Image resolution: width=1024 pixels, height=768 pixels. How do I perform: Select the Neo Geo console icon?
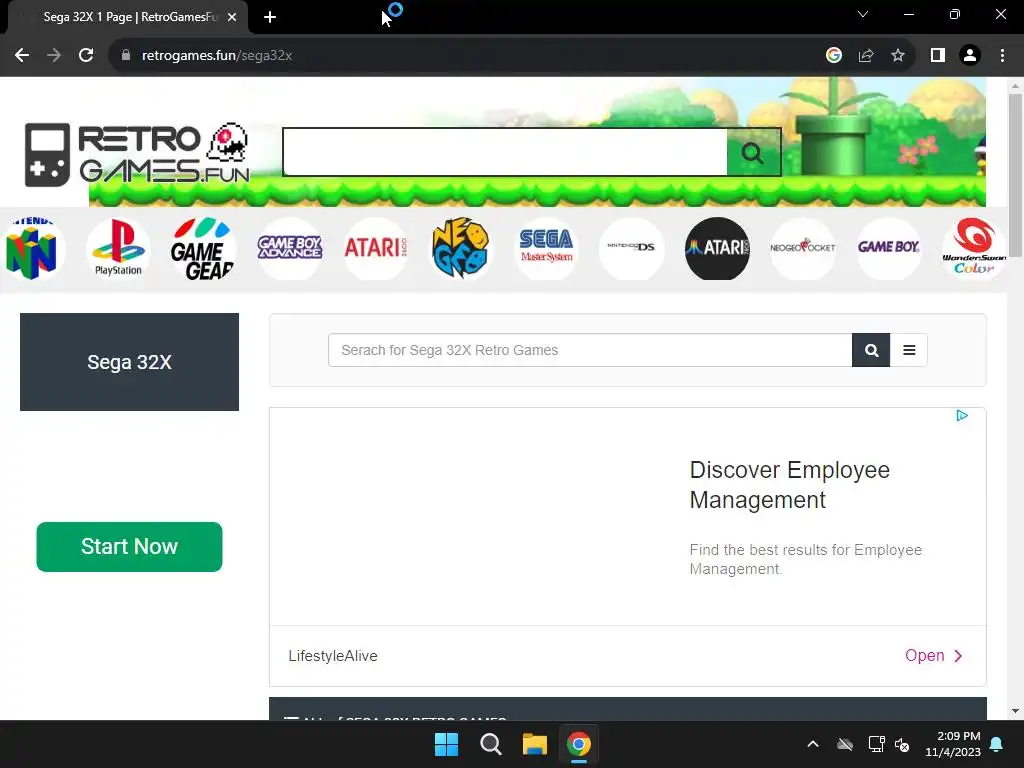click(460, 249)
